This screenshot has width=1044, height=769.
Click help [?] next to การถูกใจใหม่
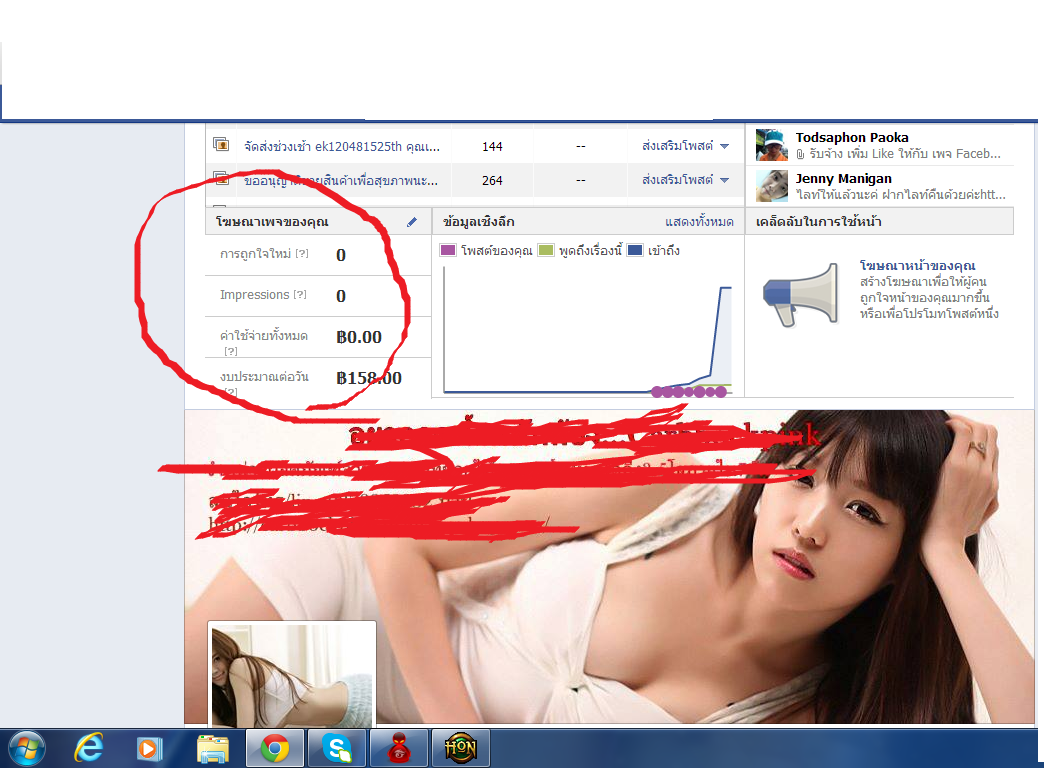[302, 254]
